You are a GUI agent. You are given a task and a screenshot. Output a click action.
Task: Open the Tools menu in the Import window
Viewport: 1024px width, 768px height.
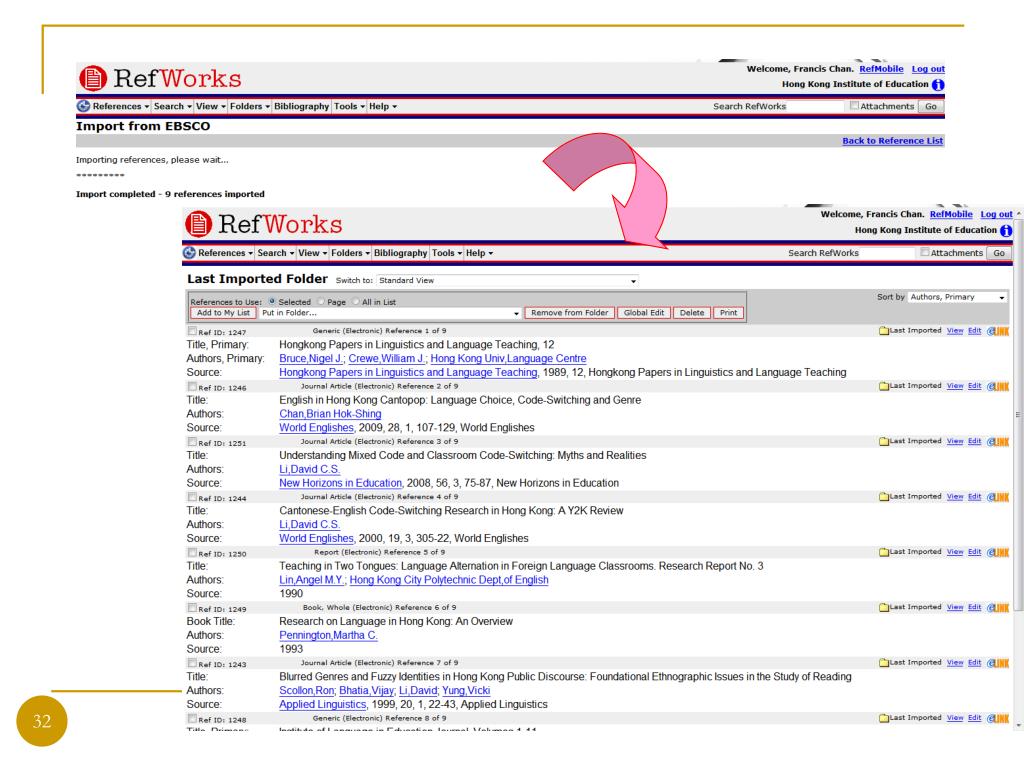(x=349, y=106)
